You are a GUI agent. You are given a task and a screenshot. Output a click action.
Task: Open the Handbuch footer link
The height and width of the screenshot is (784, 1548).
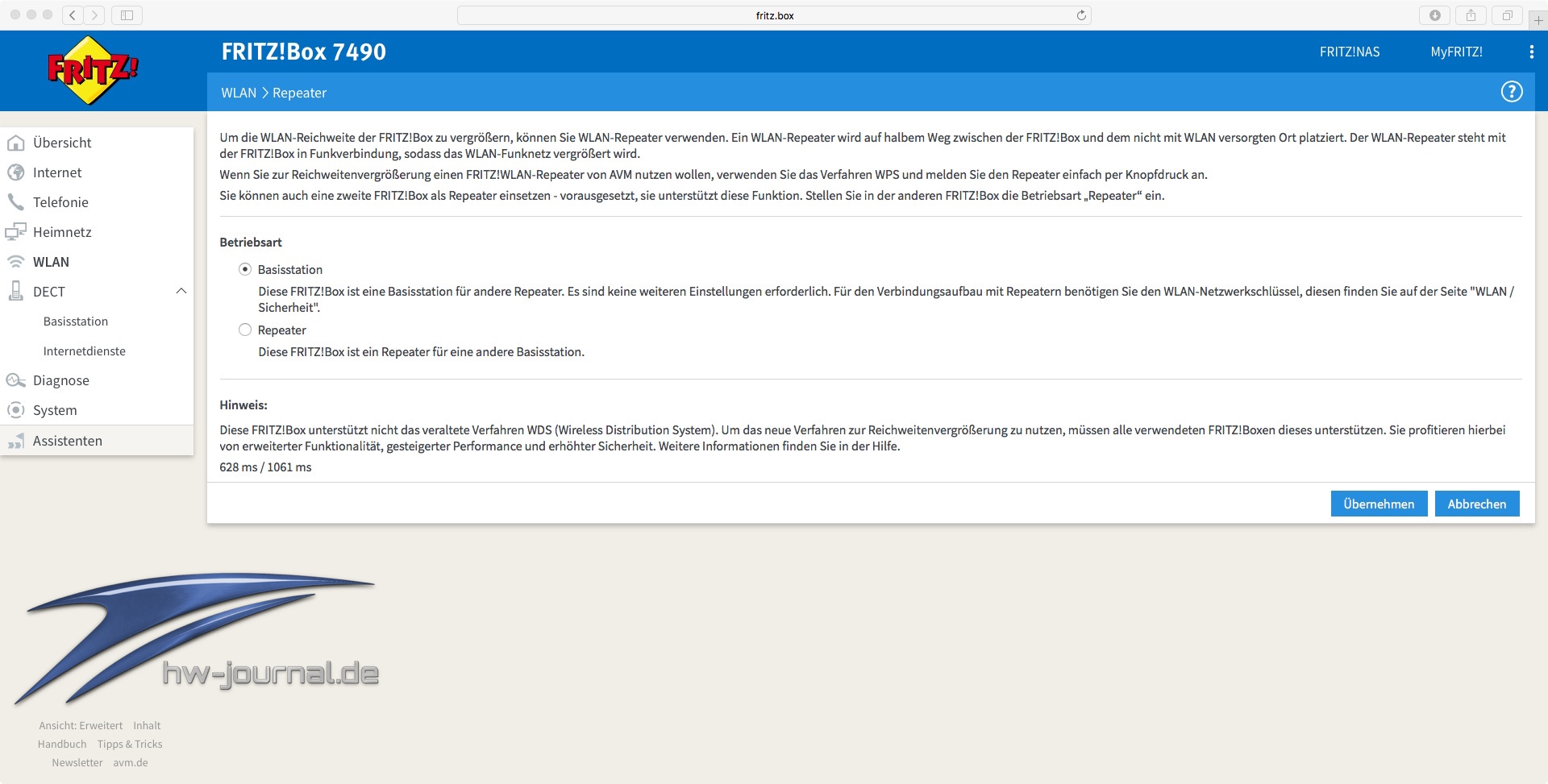coord(62,744)
